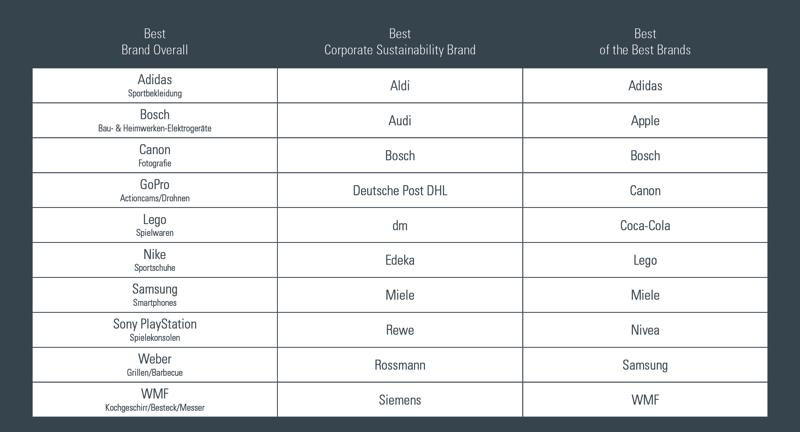Select Aldi in the sustainability column
The image size is (800, 432).
(x=400, y=85)
